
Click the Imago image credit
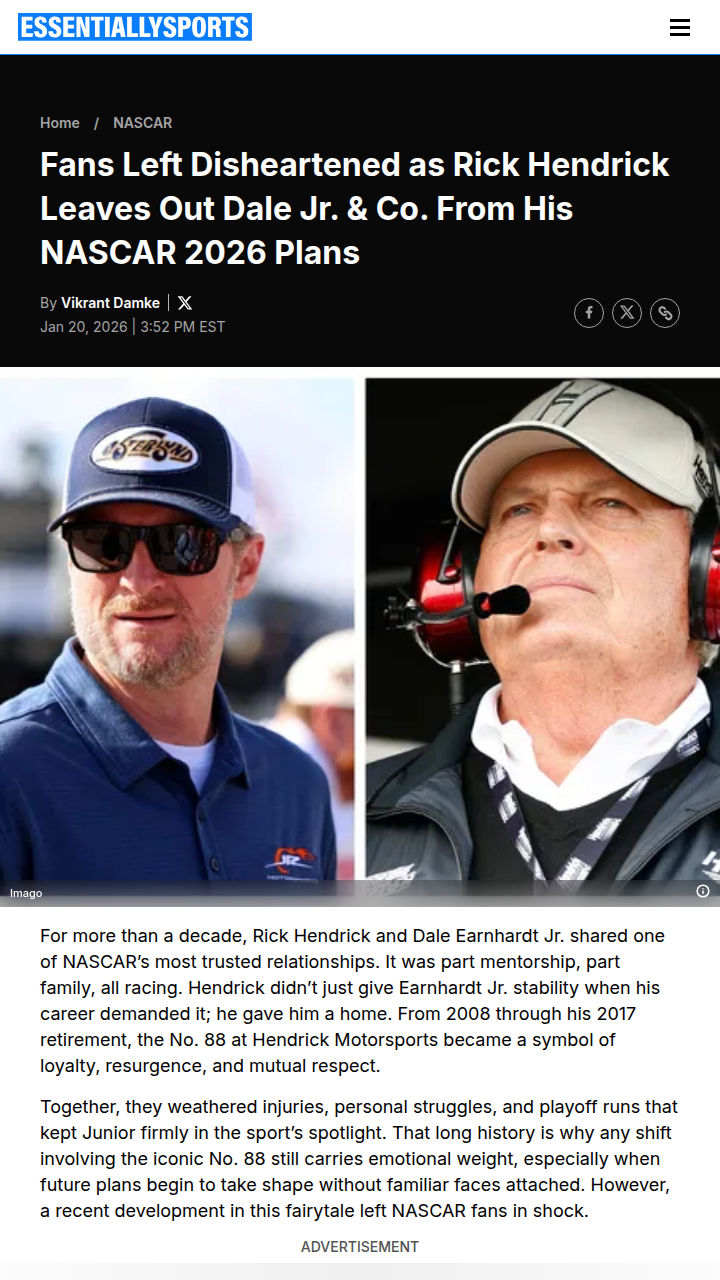pyautogui.click(x=26, y=893)
